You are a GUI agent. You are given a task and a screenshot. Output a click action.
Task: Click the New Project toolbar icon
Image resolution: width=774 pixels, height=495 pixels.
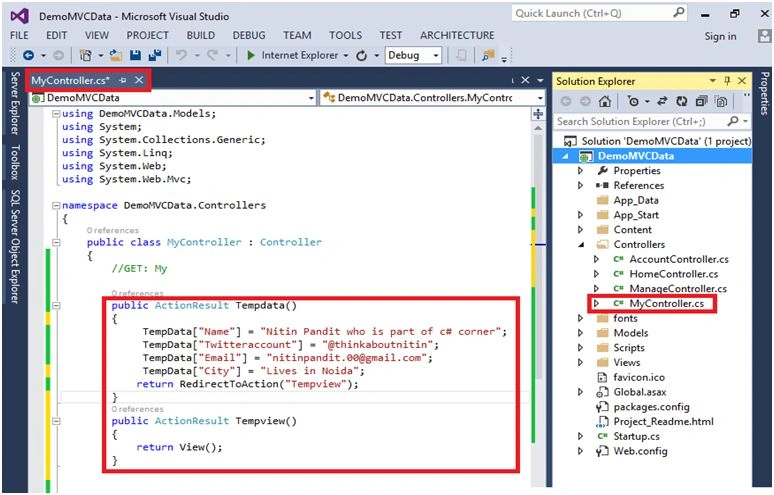coord(85,55)
